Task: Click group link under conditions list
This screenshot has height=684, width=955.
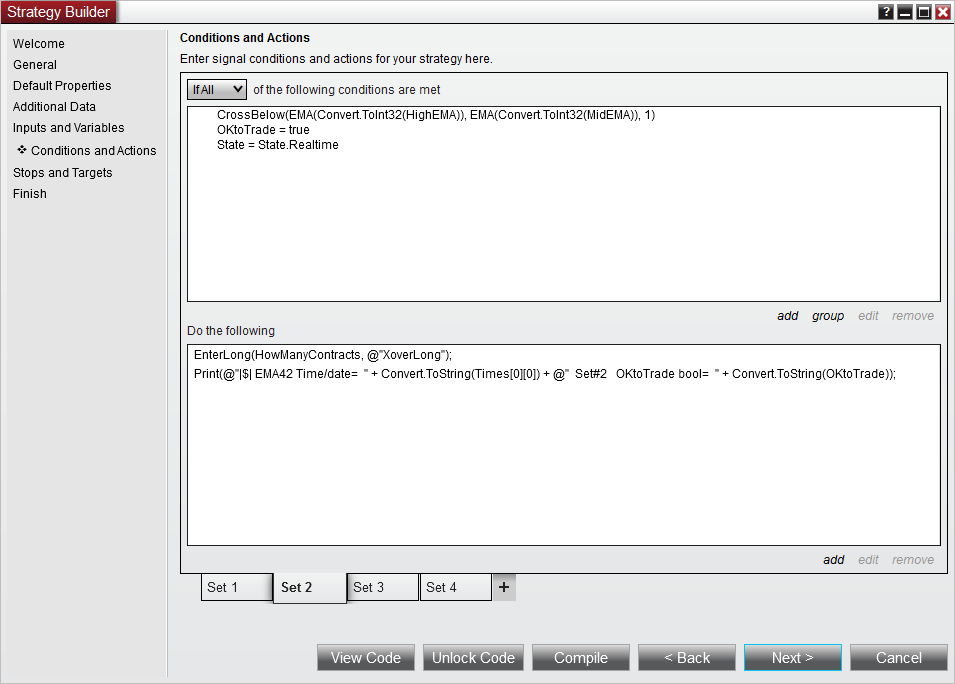Action: [x=828, y=316]
